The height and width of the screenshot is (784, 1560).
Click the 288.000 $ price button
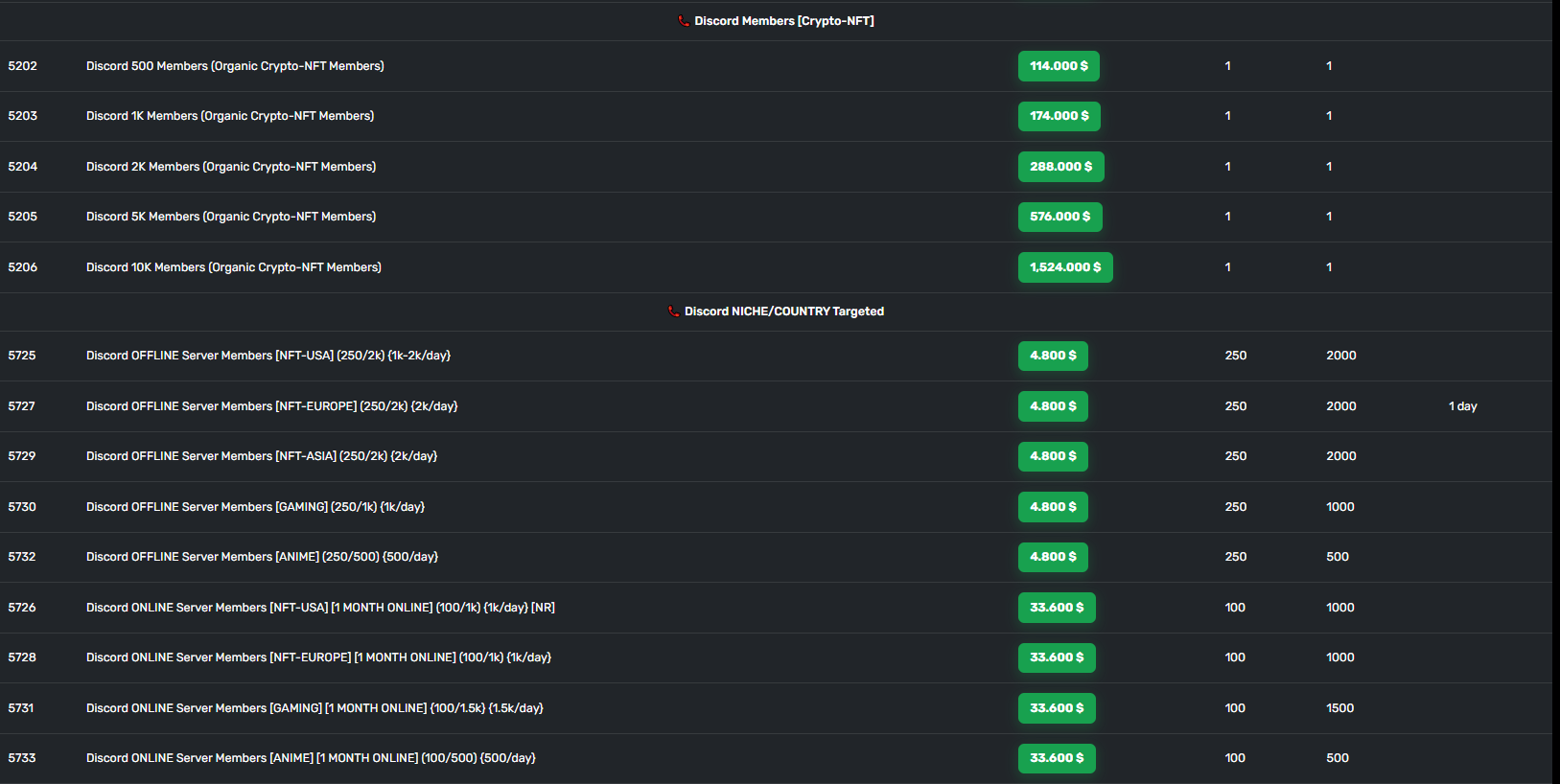click(1061, 167)
